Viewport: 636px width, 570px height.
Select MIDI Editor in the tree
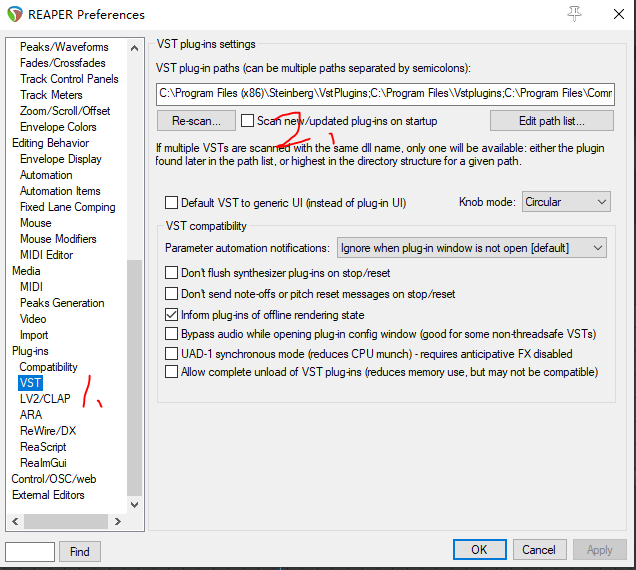pos(46,255)
